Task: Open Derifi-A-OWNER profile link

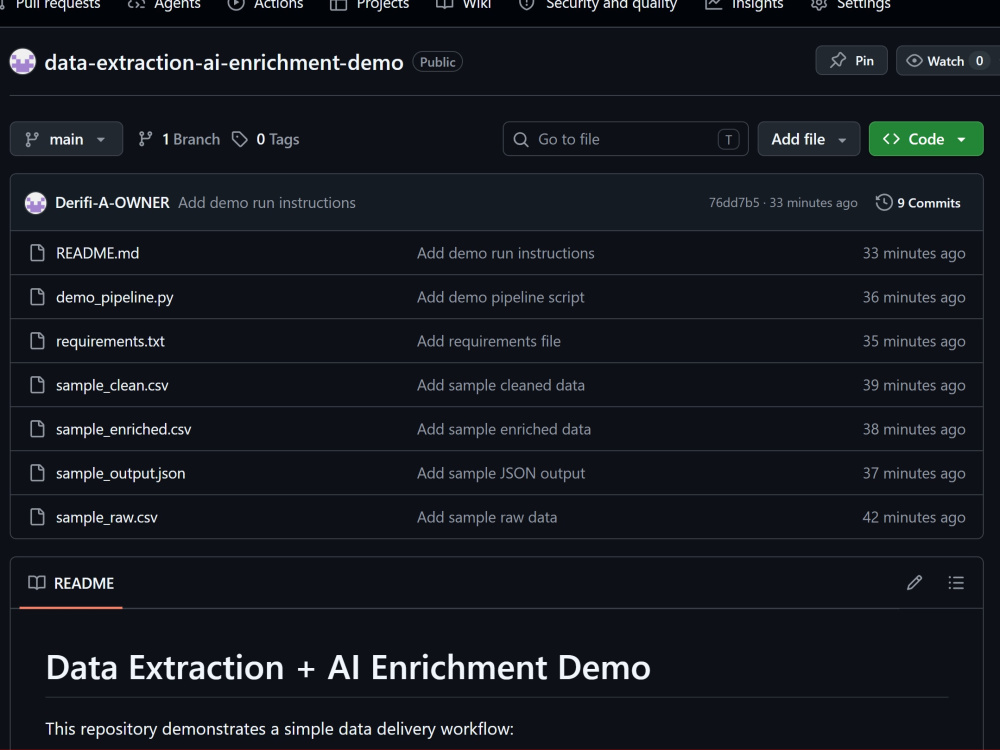Action: (x=112, y=203)
